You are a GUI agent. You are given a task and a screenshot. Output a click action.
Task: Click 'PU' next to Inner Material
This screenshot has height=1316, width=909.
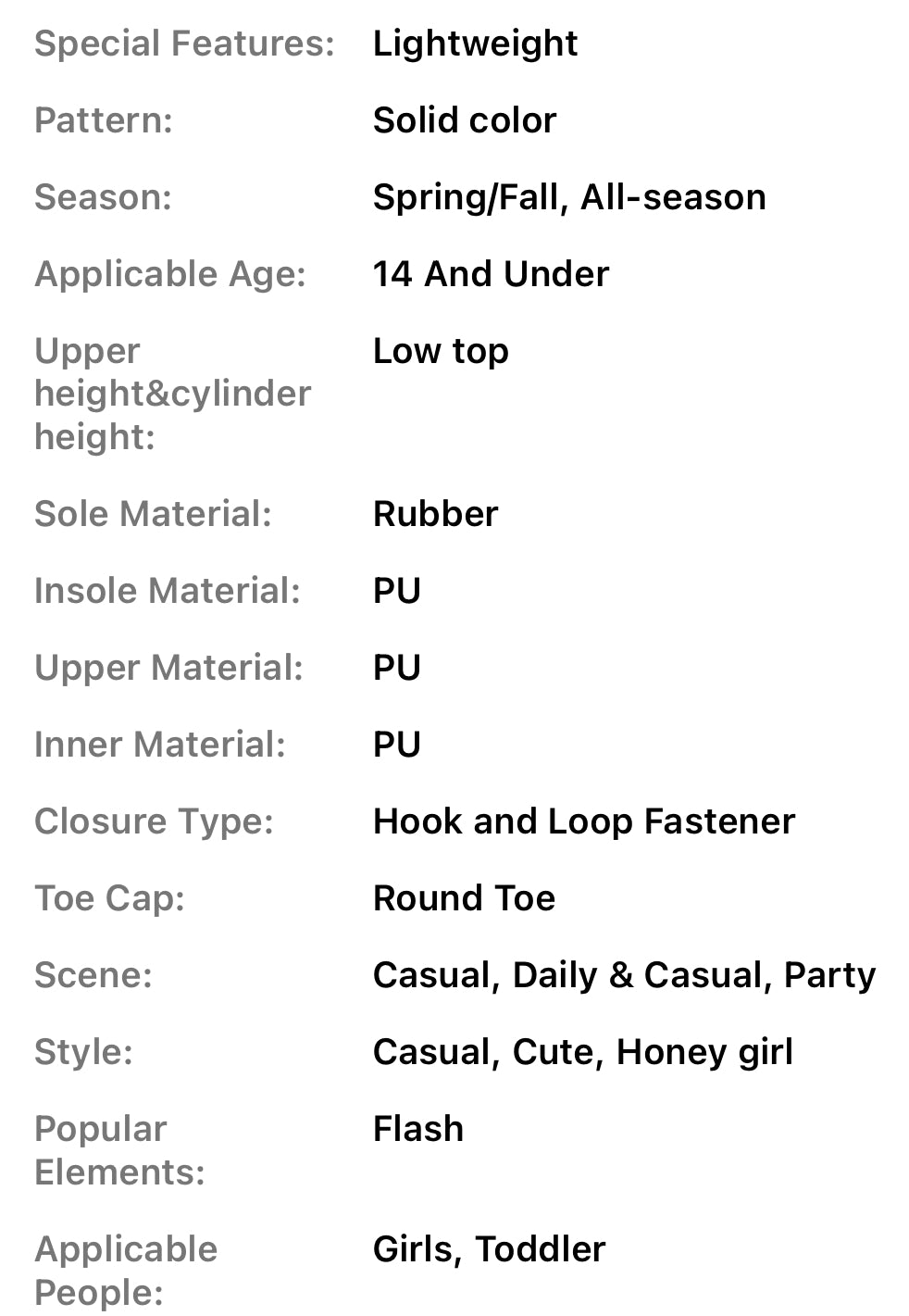[397, 745]
